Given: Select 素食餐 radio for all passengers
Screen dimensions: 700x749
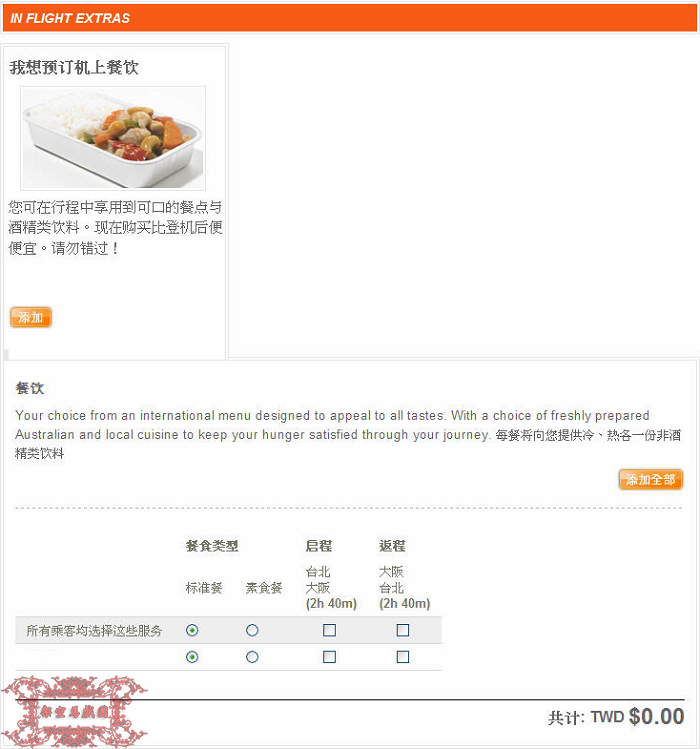Looking at the screenshot, I should [x=252, y=630].
